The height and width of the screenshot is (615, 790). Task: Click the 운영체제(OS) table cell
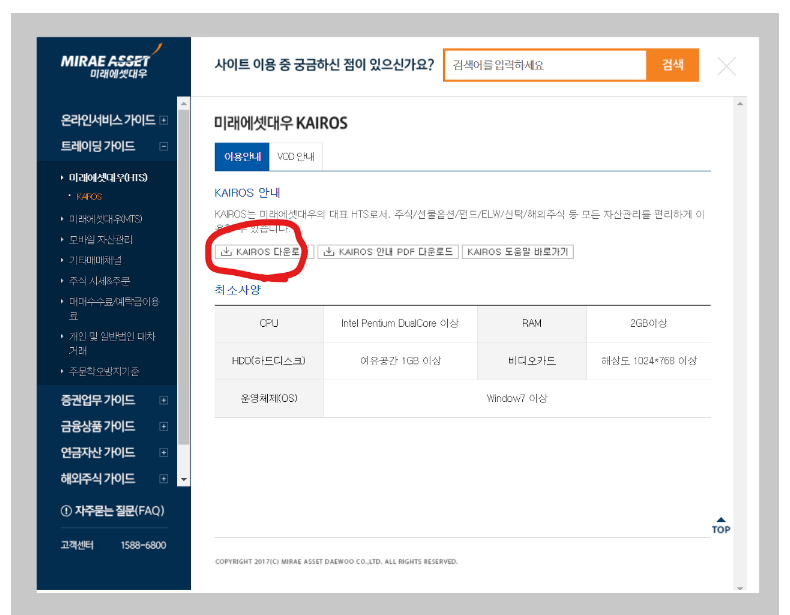pyautogui.click(x=269, y=399)
